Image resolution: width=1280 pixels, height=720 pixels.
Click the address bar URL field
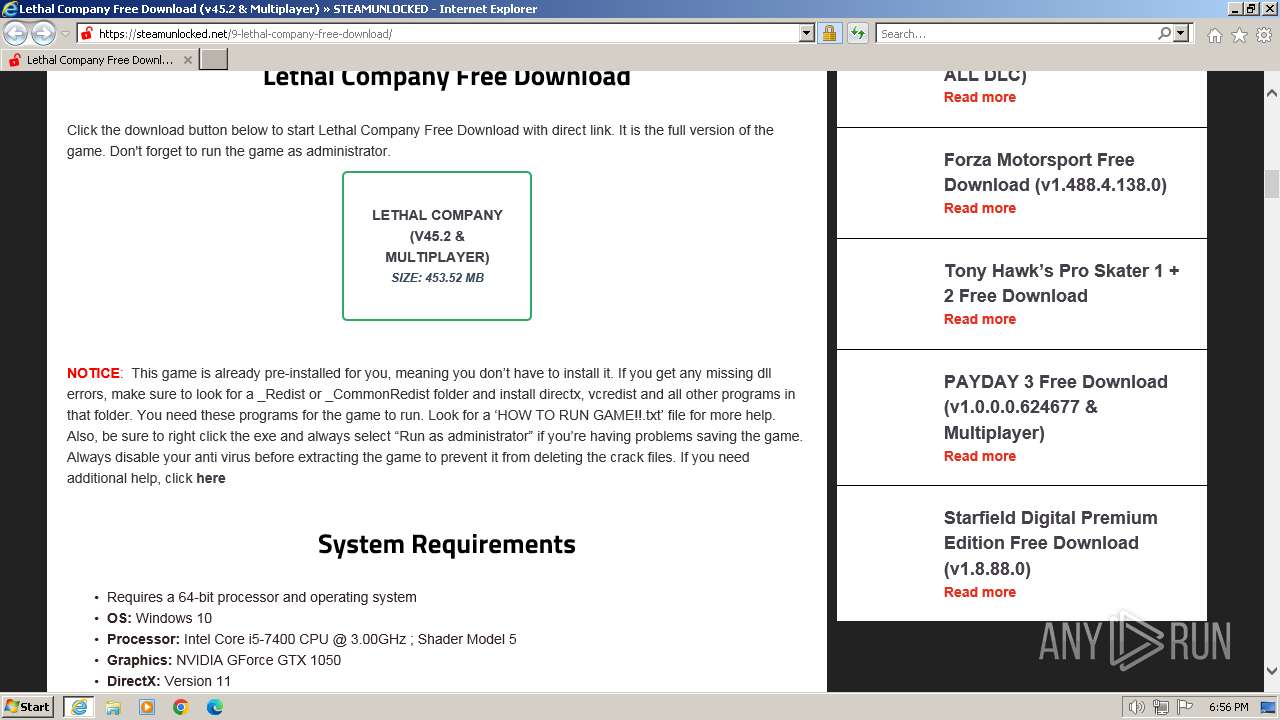447,33
